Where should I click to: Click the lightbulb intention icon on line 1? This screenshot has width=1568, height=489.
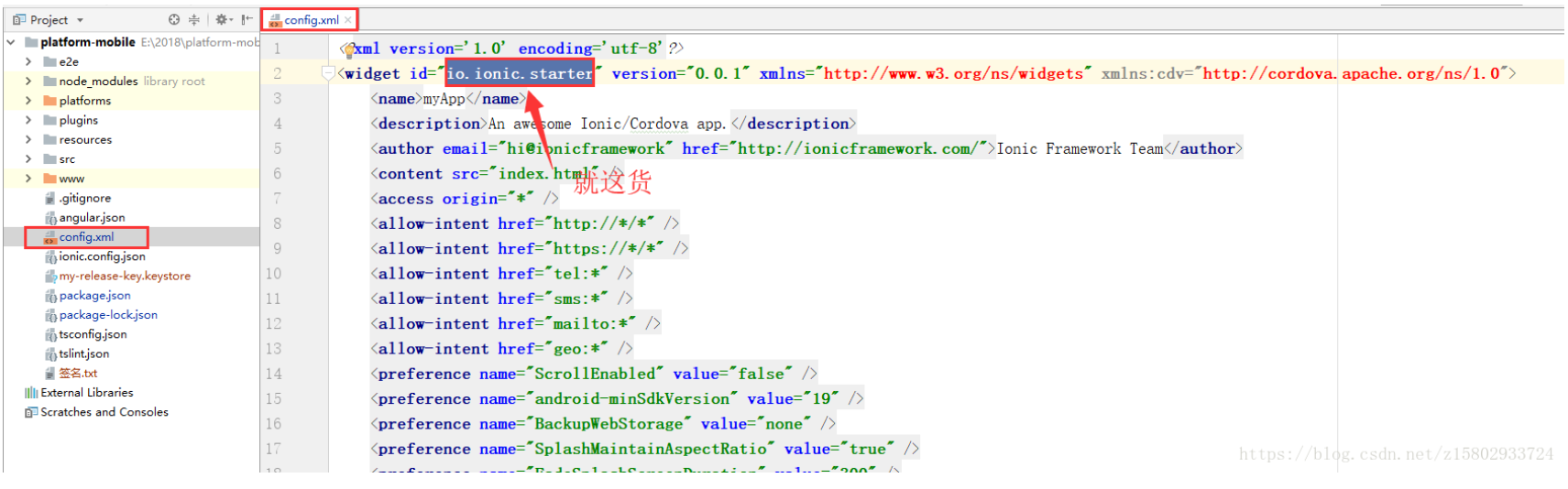point(347,49)
